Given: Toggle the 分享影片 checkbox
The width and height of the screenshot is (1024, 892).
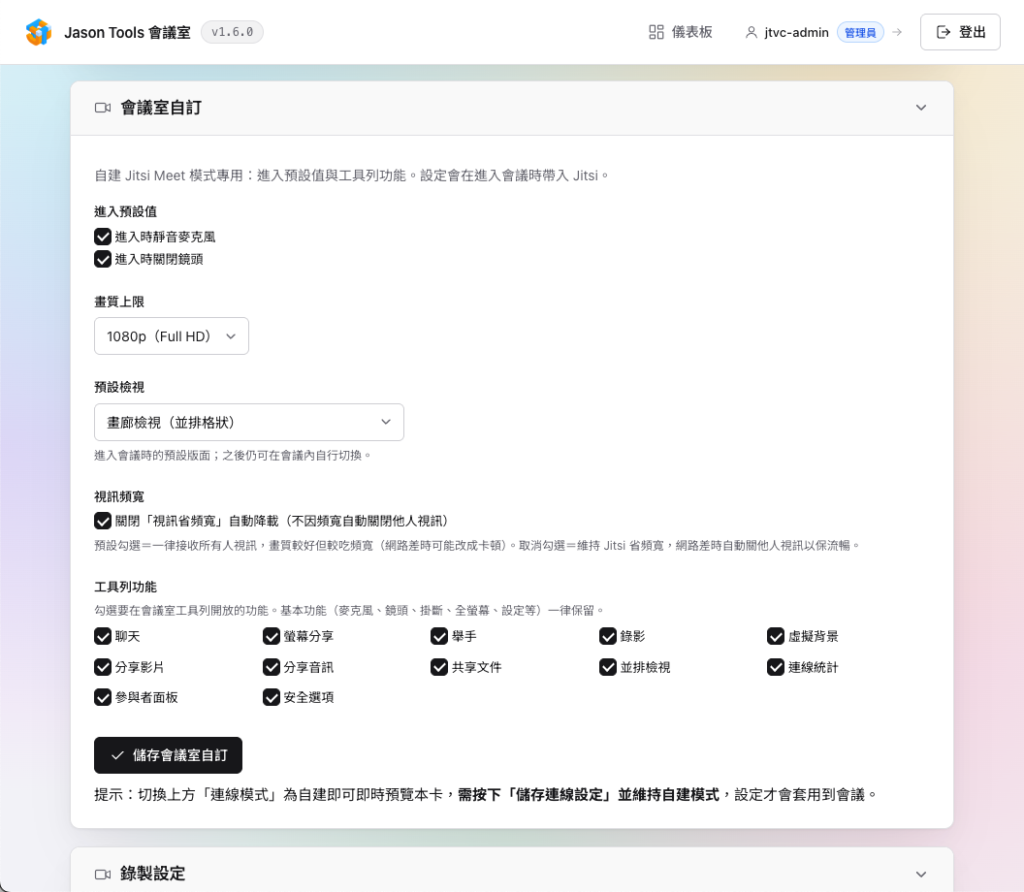Looking at the screenshot, I should [103, 667].
